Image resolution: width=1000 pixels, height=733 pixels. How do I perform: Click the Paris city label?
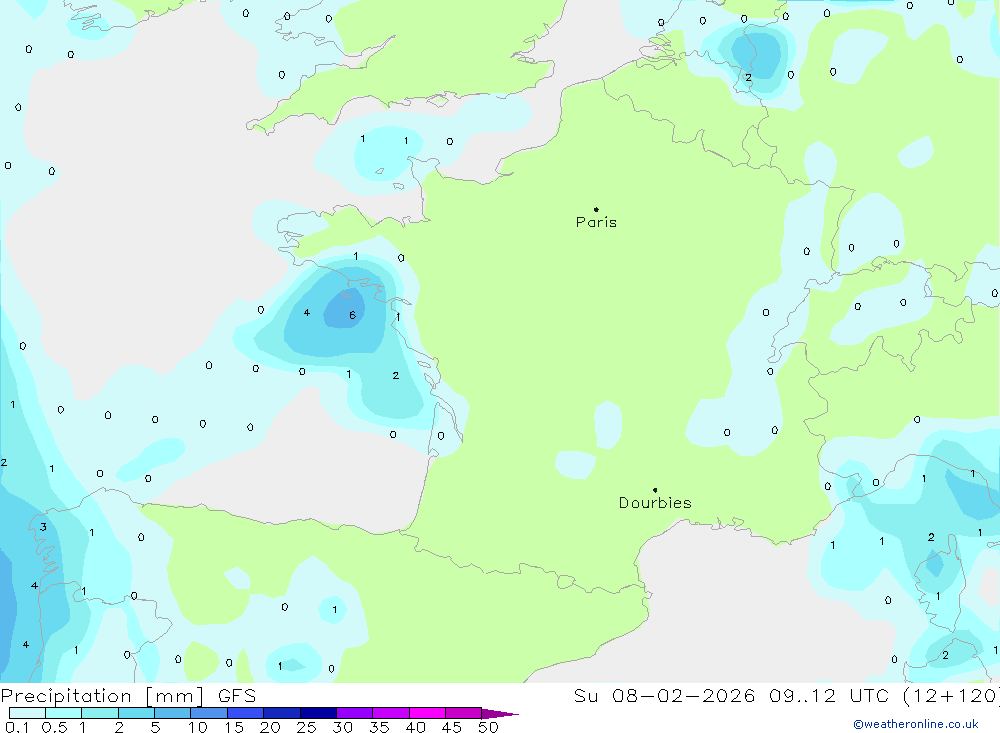[596, 222]
